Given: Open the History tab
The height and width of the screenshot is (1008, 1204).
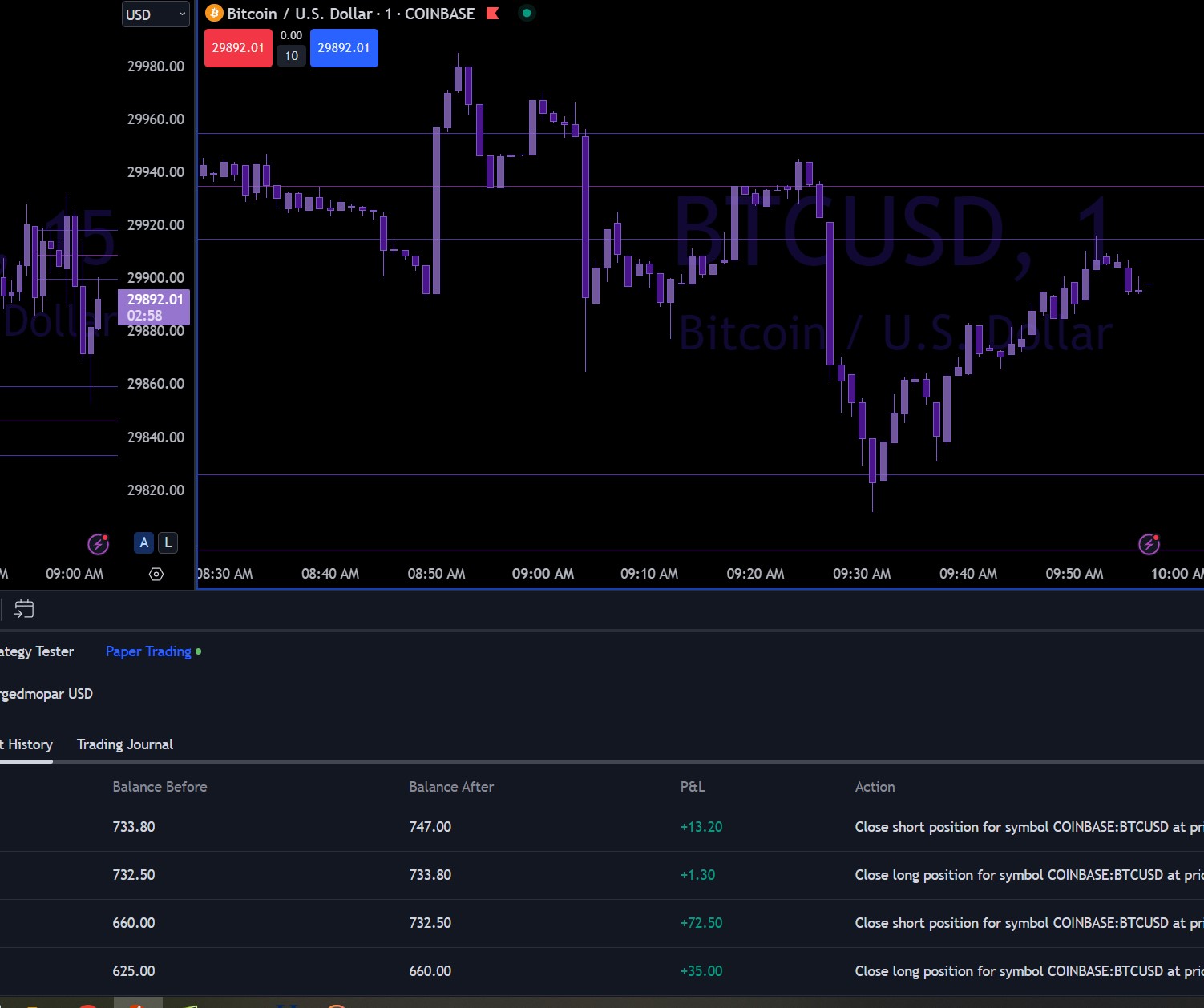Looking at the screenshot, I should click(x=26, y=744).
